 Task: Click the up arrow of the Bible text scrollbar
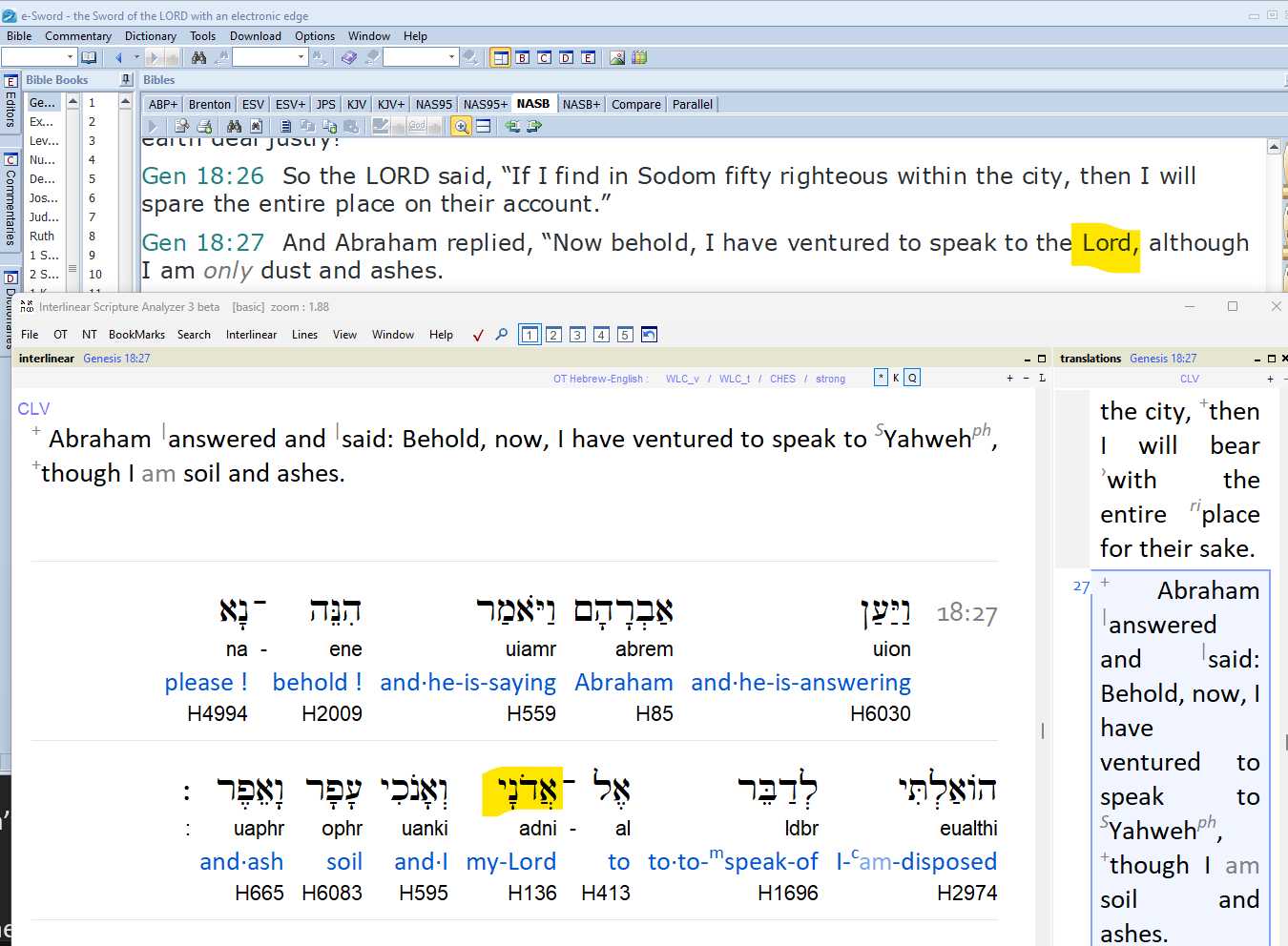[1274, 147]
